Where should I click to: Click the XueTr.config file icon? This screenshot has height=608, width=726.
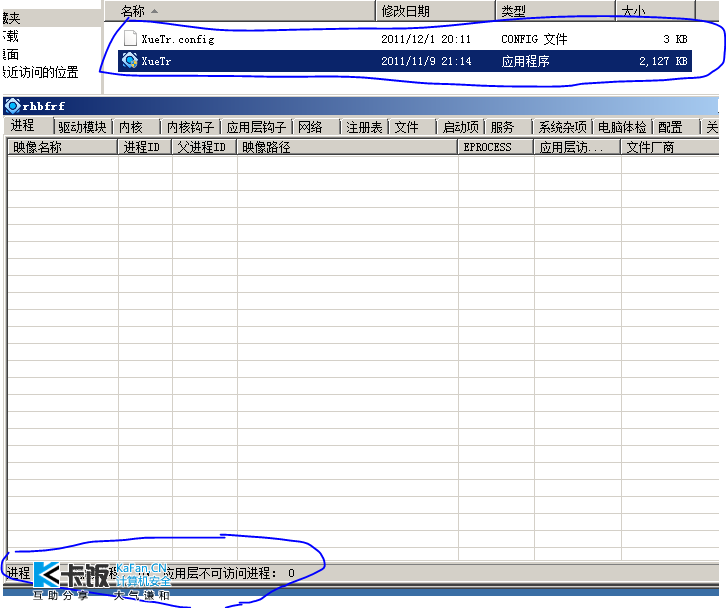click(129, 39)
